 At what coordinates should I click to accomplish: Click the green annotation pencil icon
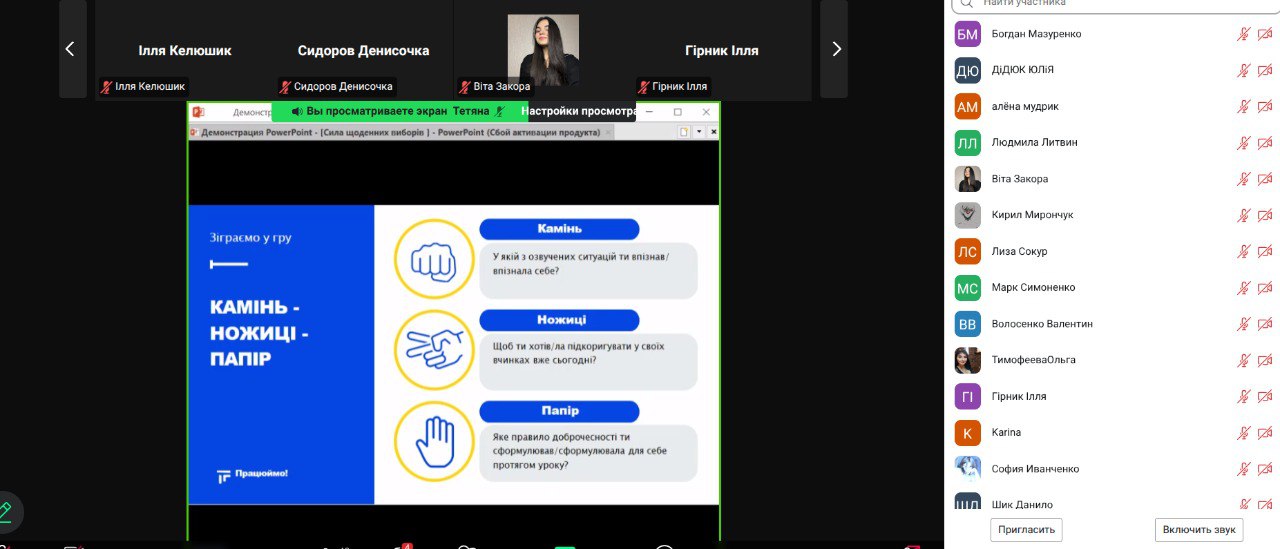tap(5, 511)
